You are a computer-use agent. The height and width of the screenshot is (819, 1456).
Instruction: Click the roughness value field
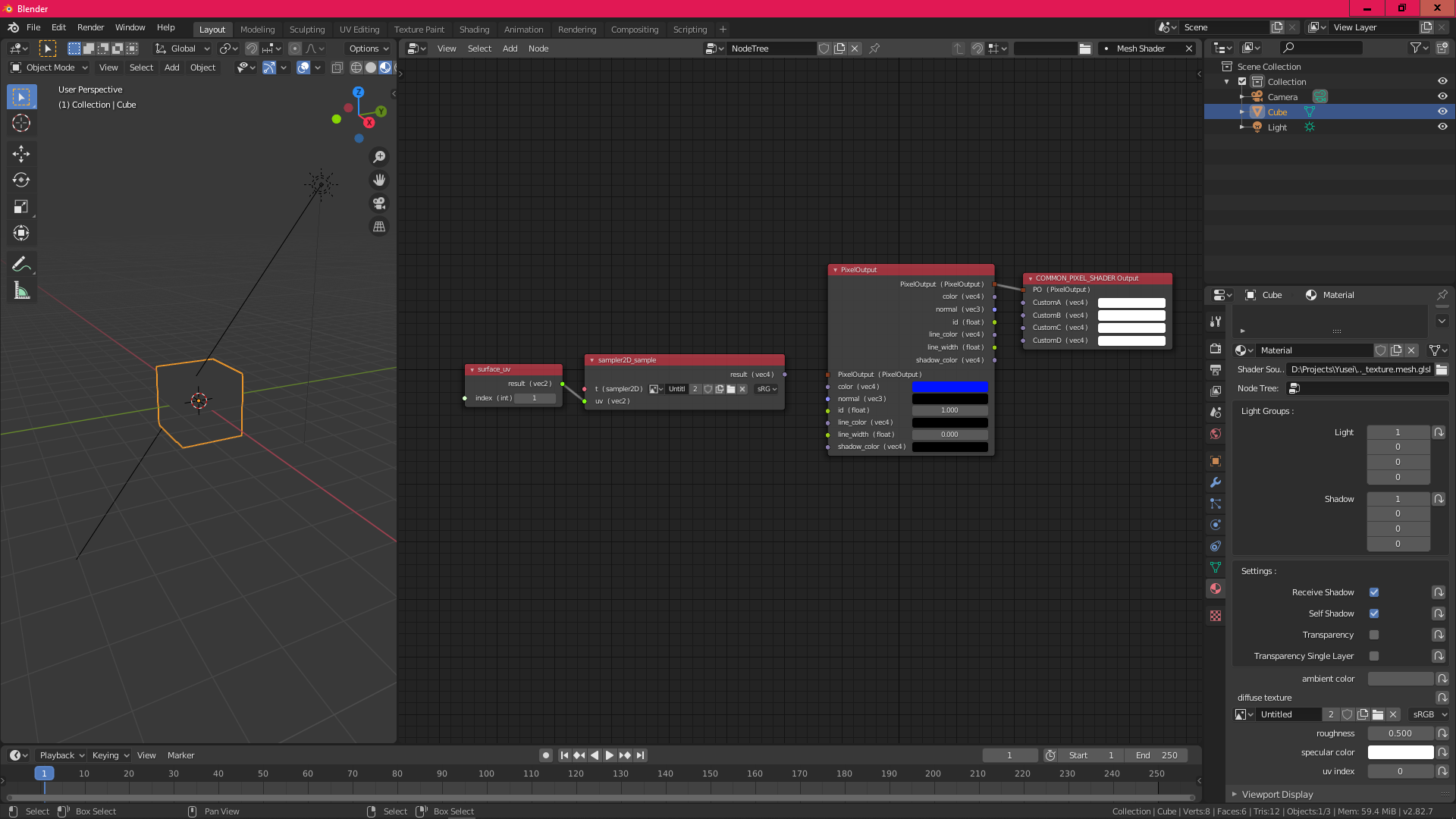click(x=1400, y=733)
